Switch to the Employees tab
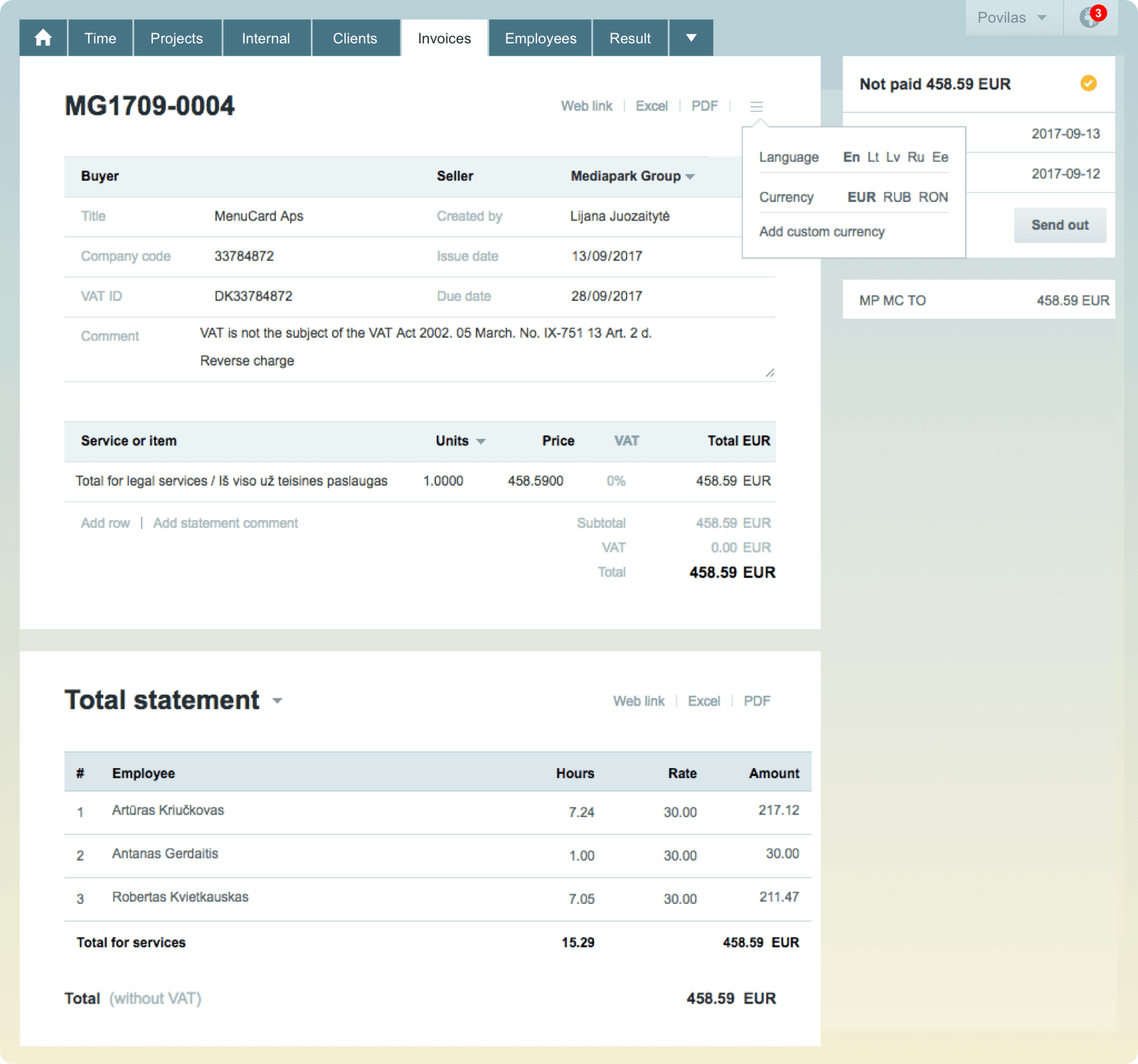Viewport: 1138px width, 1064px height. click(x=540, y=38)
